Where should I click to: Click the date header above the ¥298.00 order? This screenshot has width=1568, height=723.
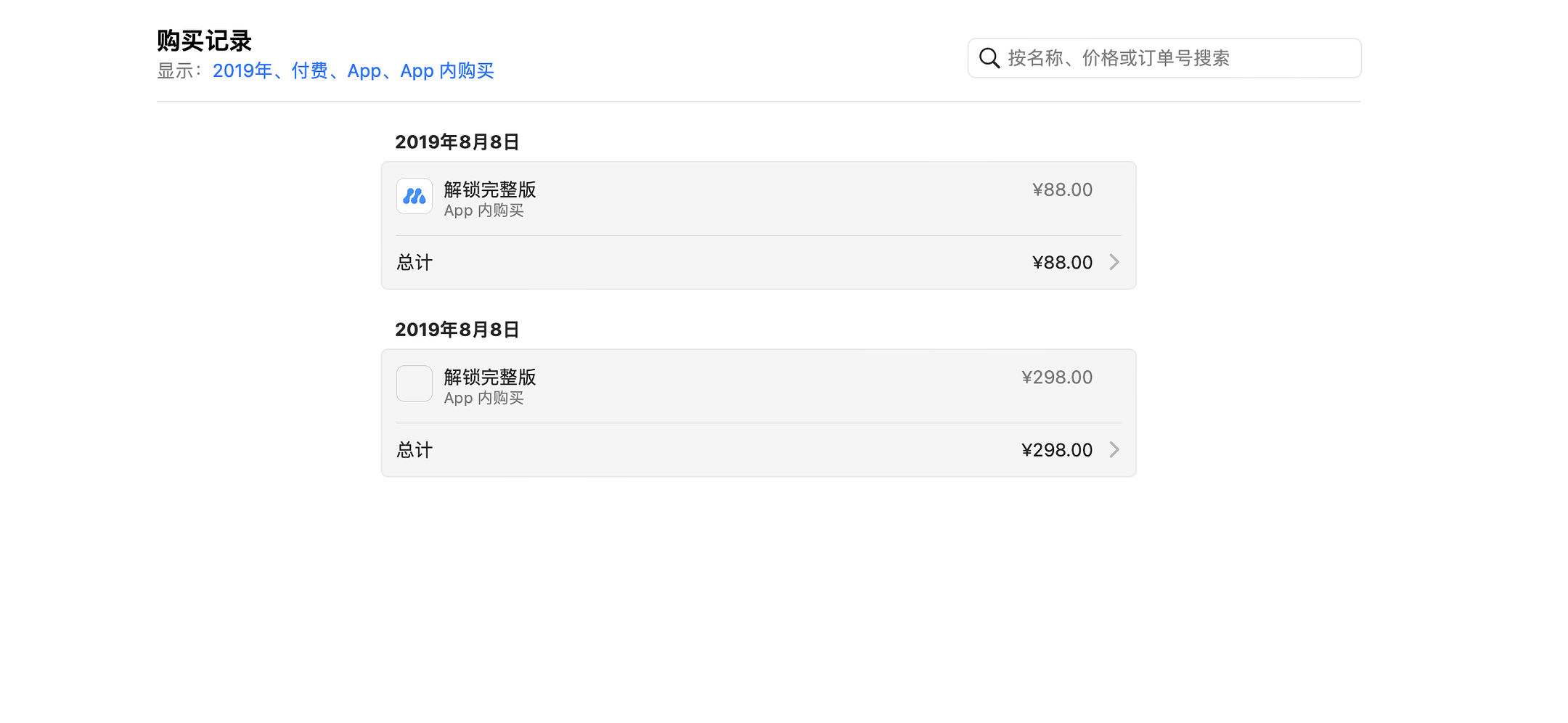tap(457, 330)
